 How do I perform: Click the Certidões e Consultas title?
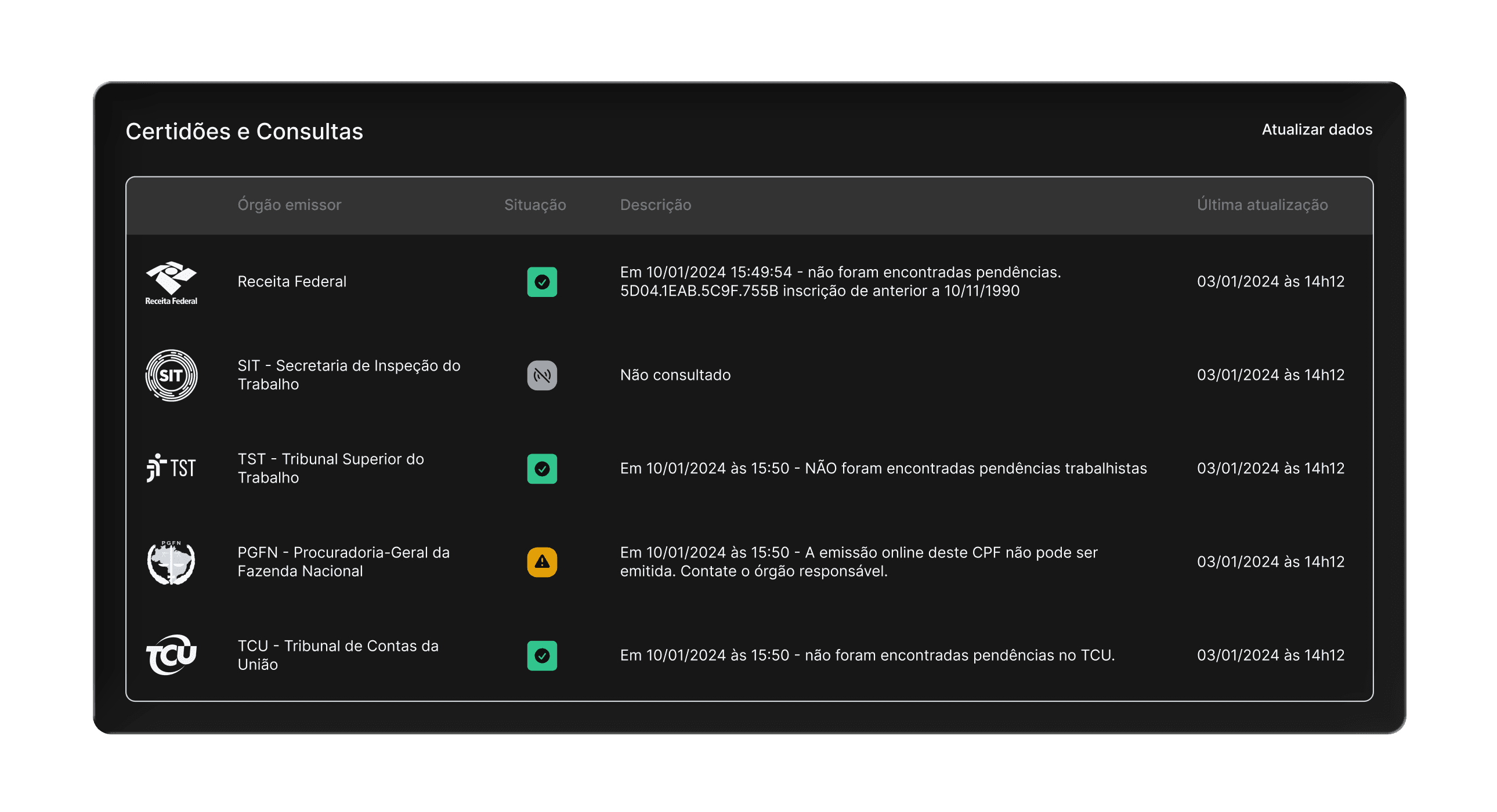[x=244, y=132]
